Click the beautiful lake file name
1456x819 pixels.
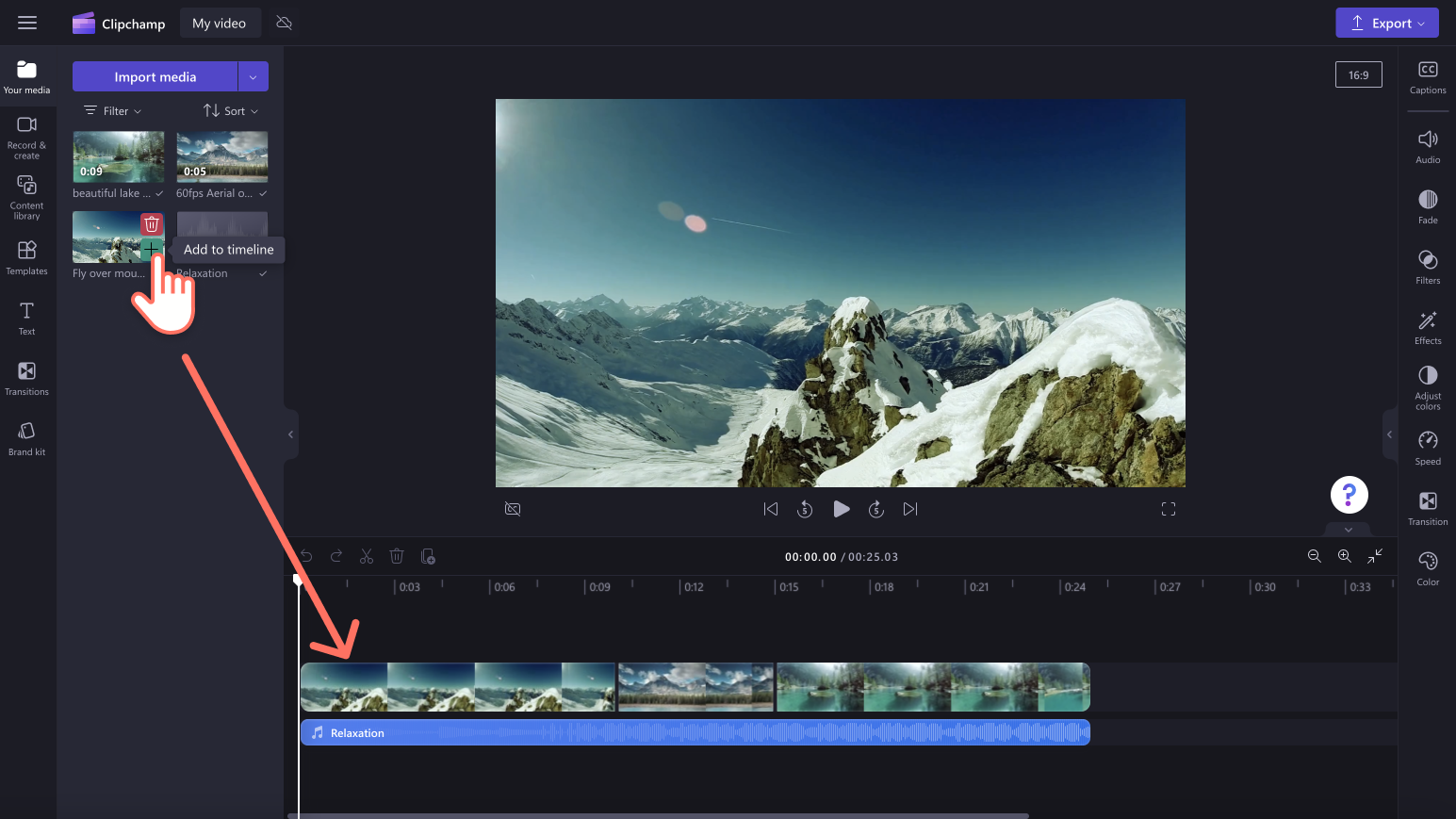(111, 193)
